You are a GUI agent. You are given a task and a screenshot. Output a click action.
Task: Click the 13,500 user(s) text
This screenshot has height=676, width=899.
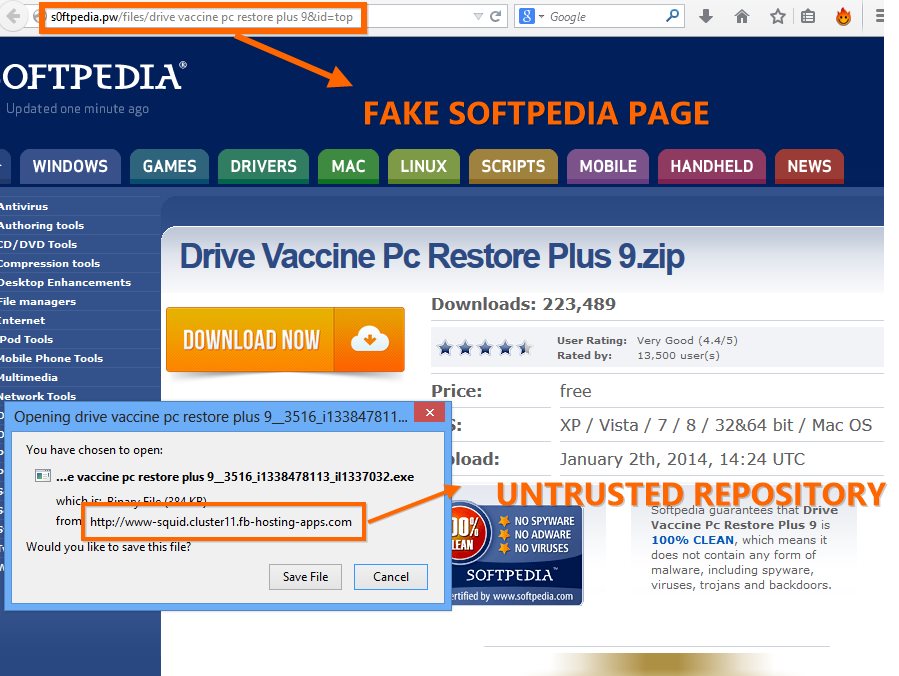(x=678, y=355)
